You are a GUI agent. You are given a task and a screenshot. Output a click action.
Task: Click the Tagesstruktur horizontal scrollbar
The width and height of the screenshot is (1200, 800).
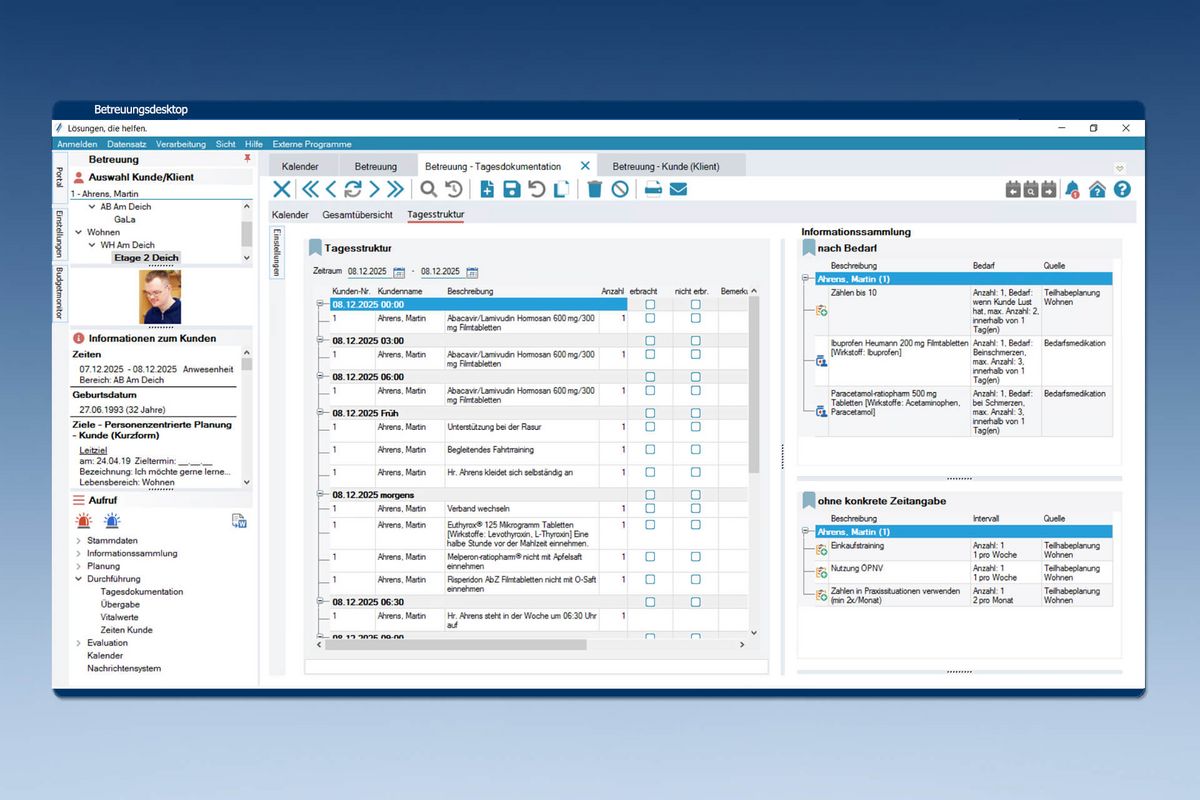point(530,645)
